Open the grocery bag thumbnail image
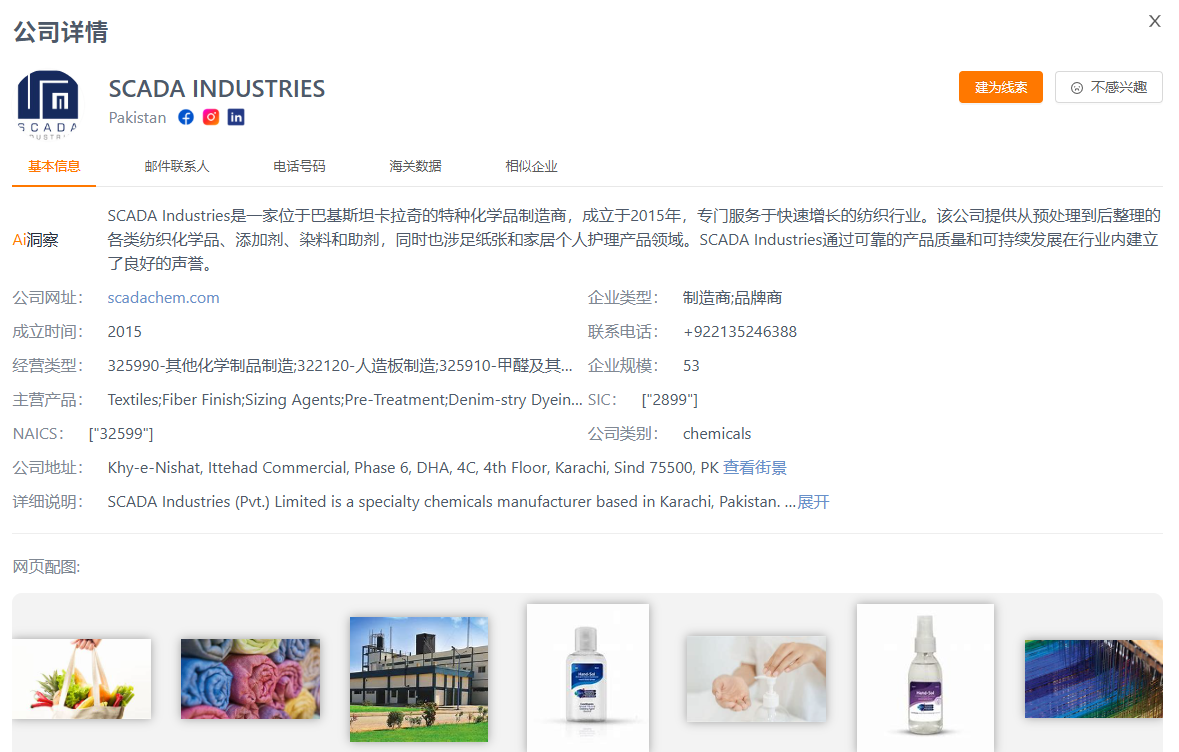The image size is (1179, 752). click(x=81, y=679)
